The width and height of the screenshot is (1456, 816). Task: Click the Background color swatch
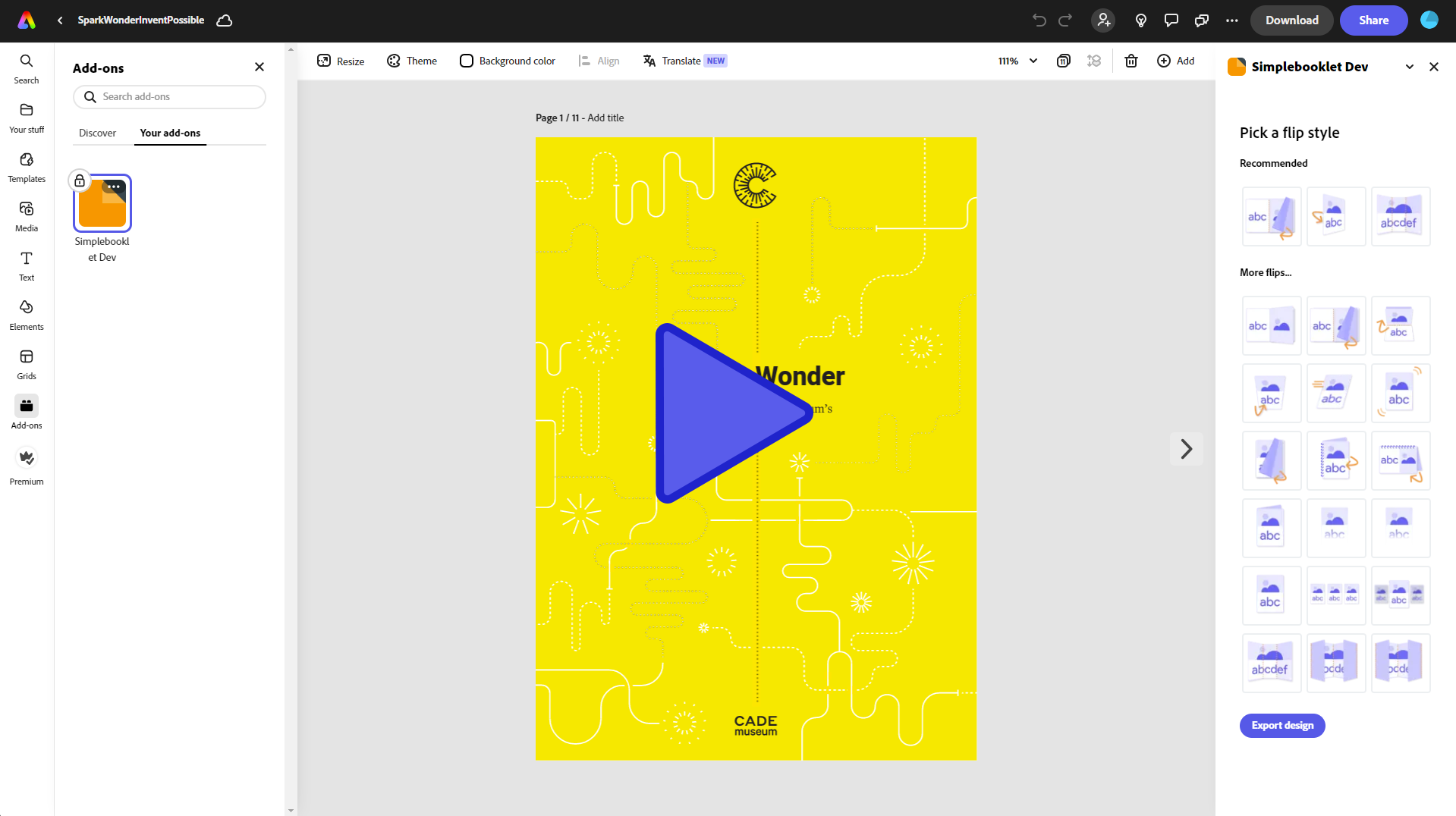pyautogui.click(x=466, y=61)
